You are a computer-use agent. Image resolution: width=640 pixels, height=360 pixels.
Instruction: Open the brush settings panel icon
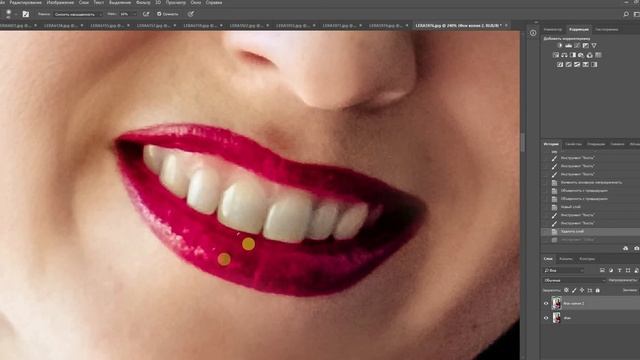pos(26,14)
